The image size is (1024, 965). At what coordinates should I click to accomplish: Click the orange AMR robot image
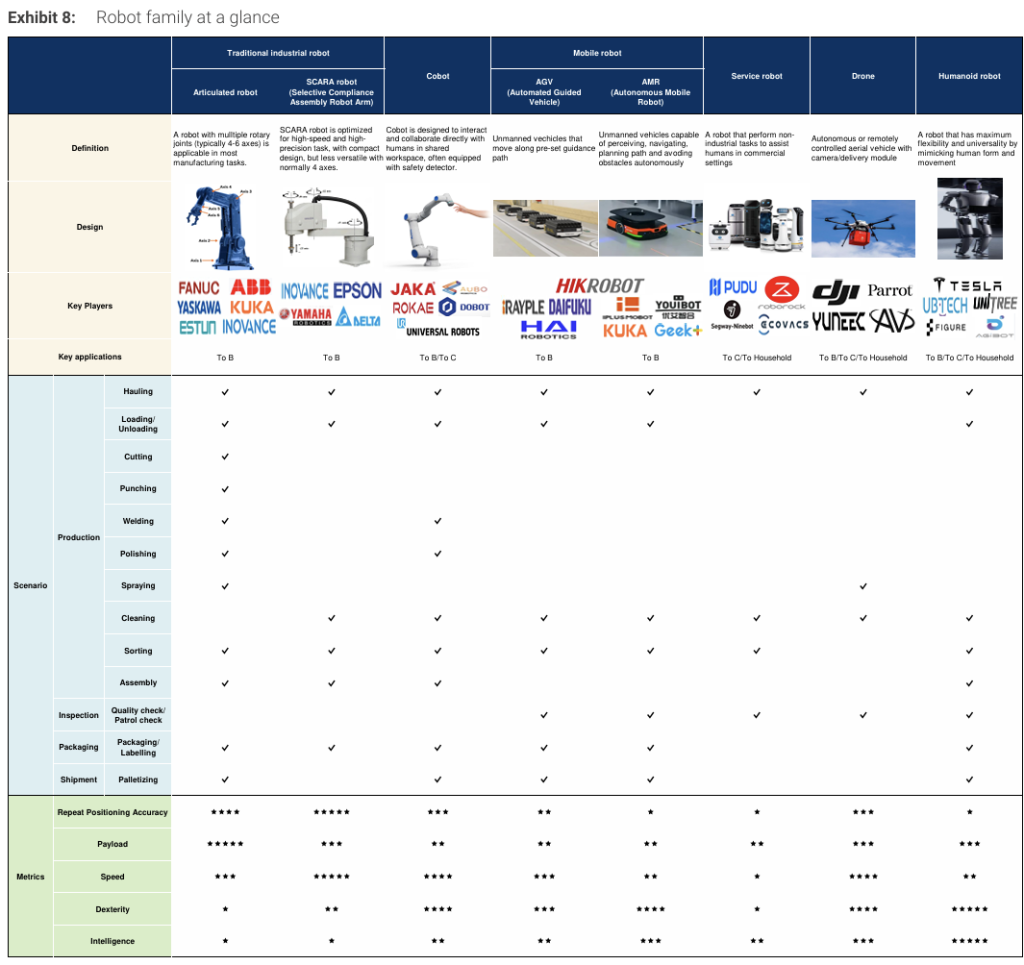click(x=651, y=228)
